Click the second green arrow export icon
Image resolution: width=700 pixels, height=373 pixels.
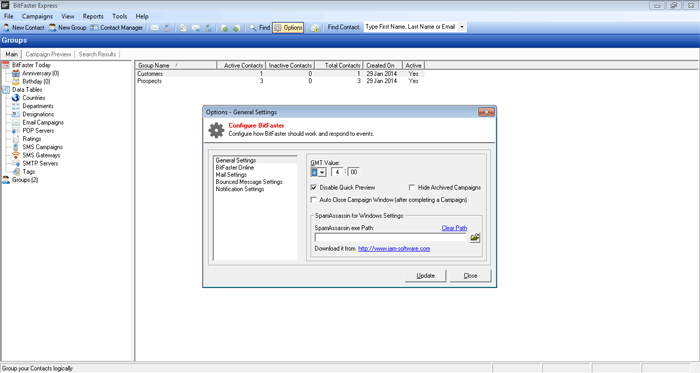[237, 28]
